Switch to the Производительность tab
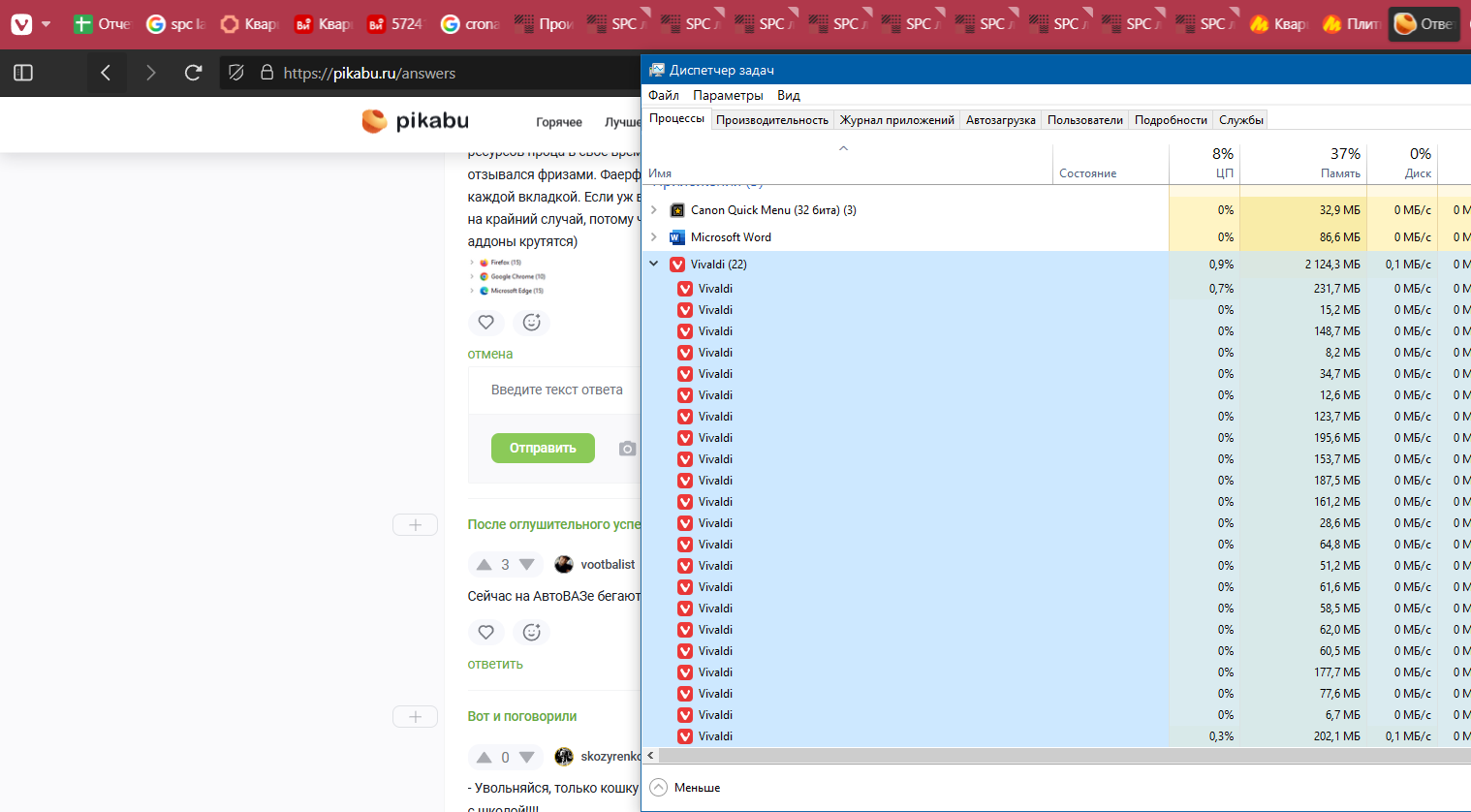This screenshot has height=812, width=1471. pos(771,120)
